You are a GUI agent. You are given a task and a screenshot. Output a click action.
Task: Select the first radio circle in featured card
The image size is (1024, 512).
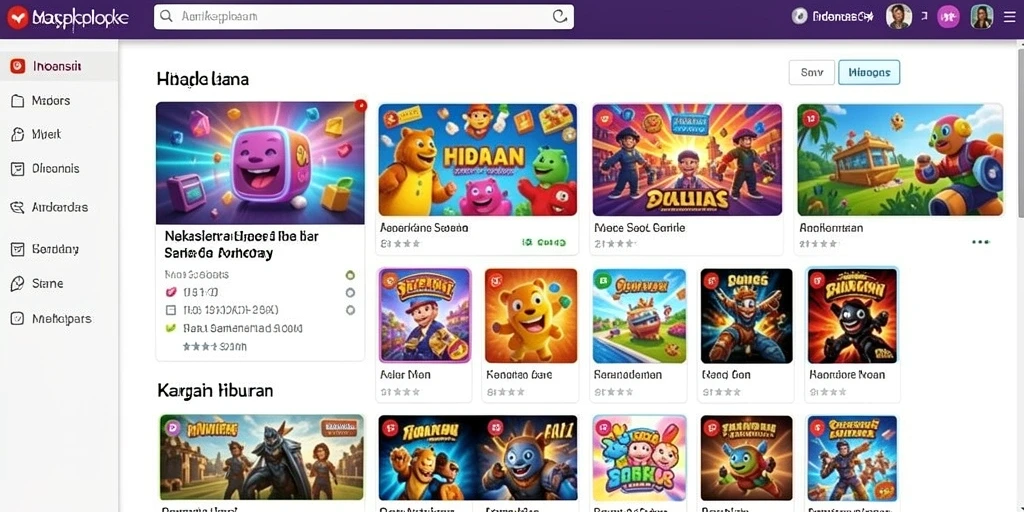coord(350,275)
